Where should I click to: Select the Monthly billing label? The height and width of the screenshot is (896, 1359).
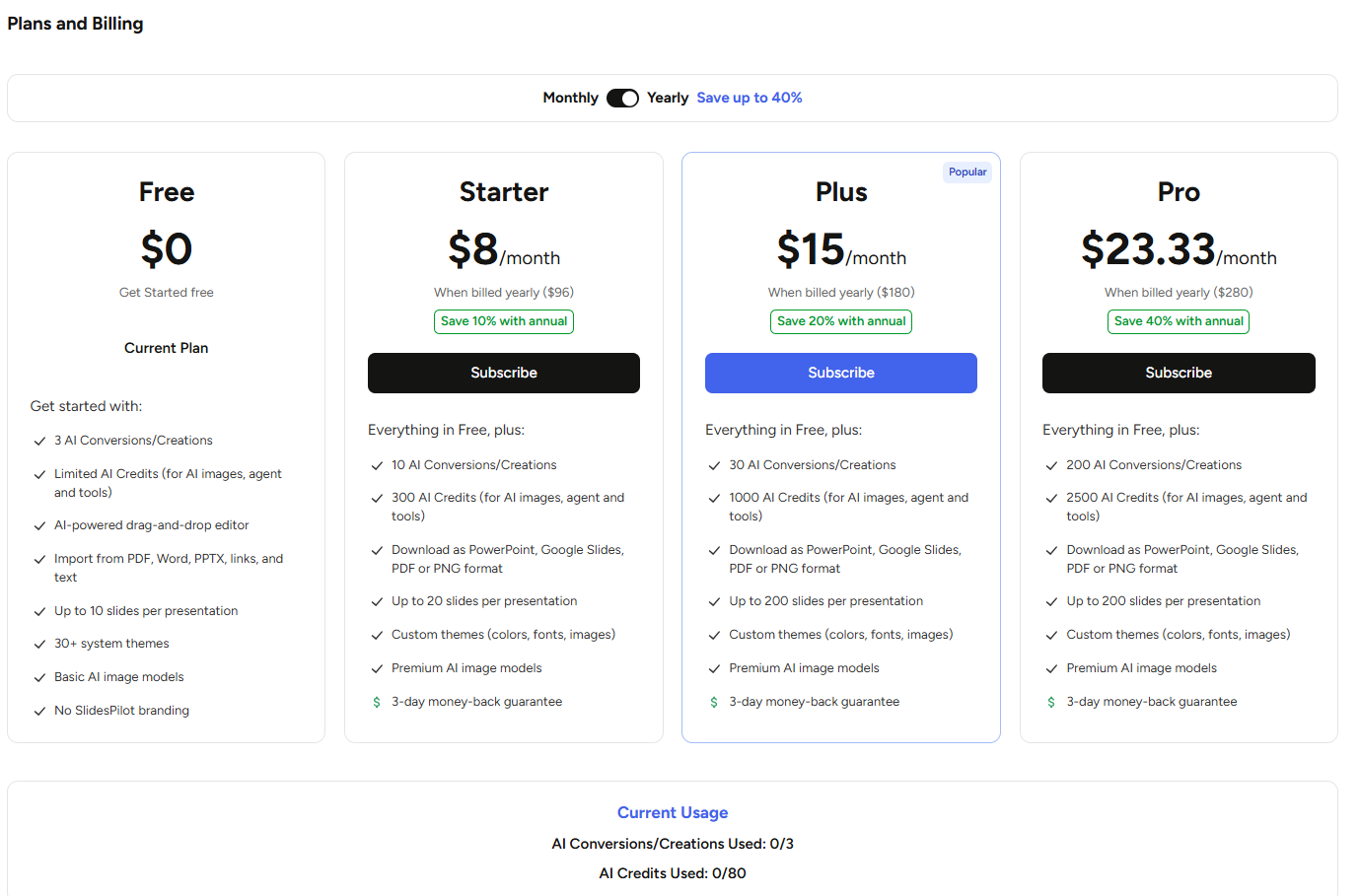pyautogui.click(x=570, y=98)
